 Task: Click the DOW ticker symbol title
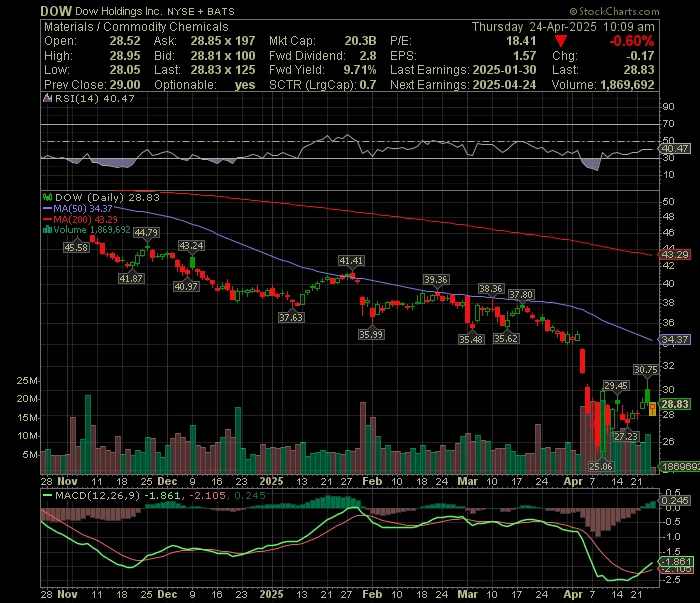click(x=56, y=11)
